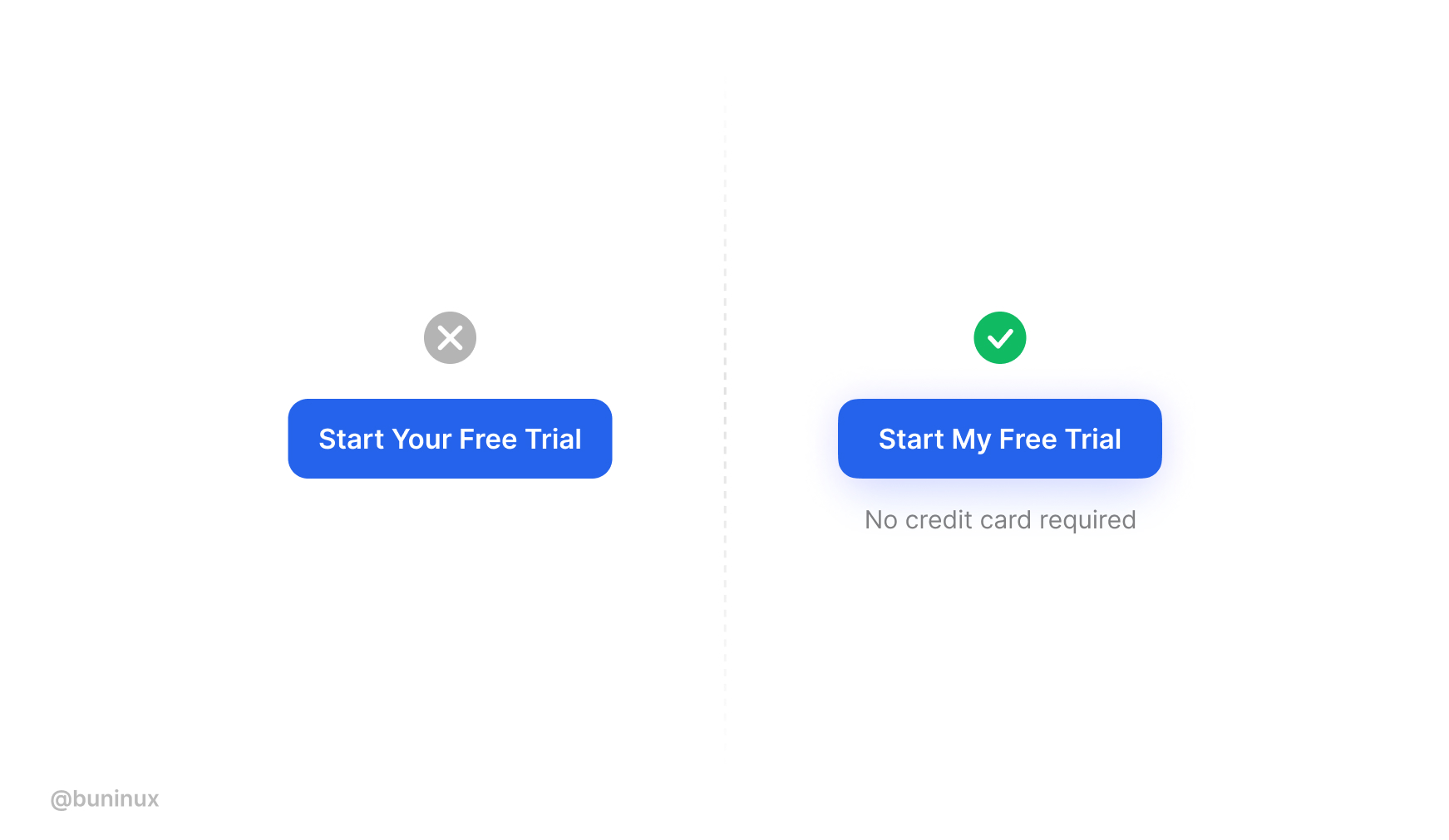Screen dimensions: 1449x840
Task: Click the green checkmark circle icon
Action: 999,338
